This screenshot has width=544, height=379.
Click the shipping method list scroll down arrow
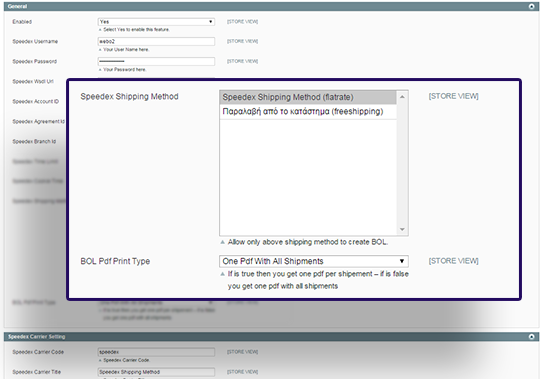402,229
